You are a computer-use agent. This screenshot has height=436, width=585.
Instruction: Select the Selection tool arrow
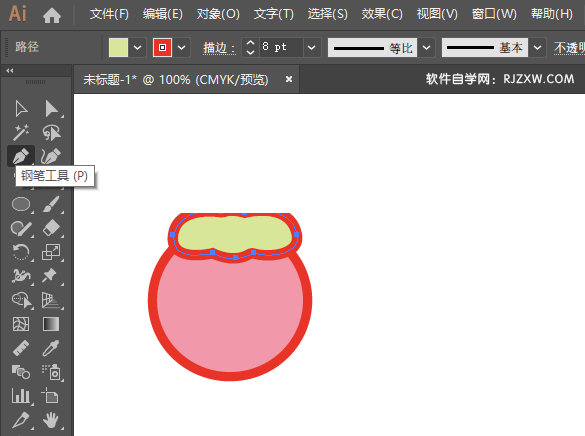click(21, 109)
